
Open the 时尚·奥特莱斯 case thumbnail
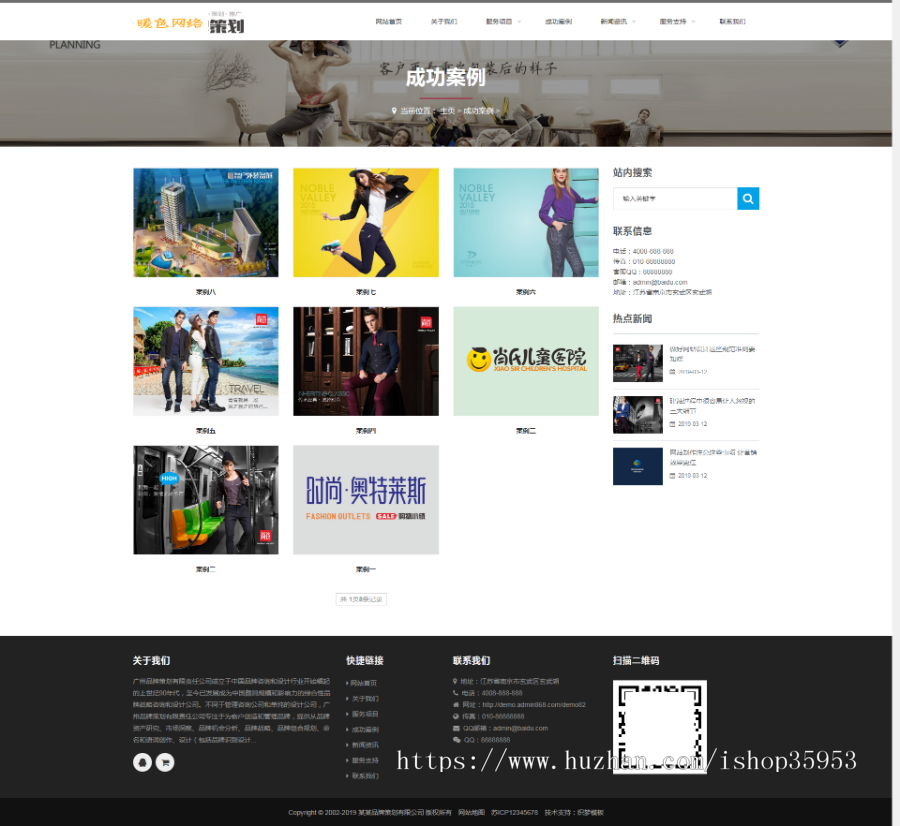click(x=365, y=500)
